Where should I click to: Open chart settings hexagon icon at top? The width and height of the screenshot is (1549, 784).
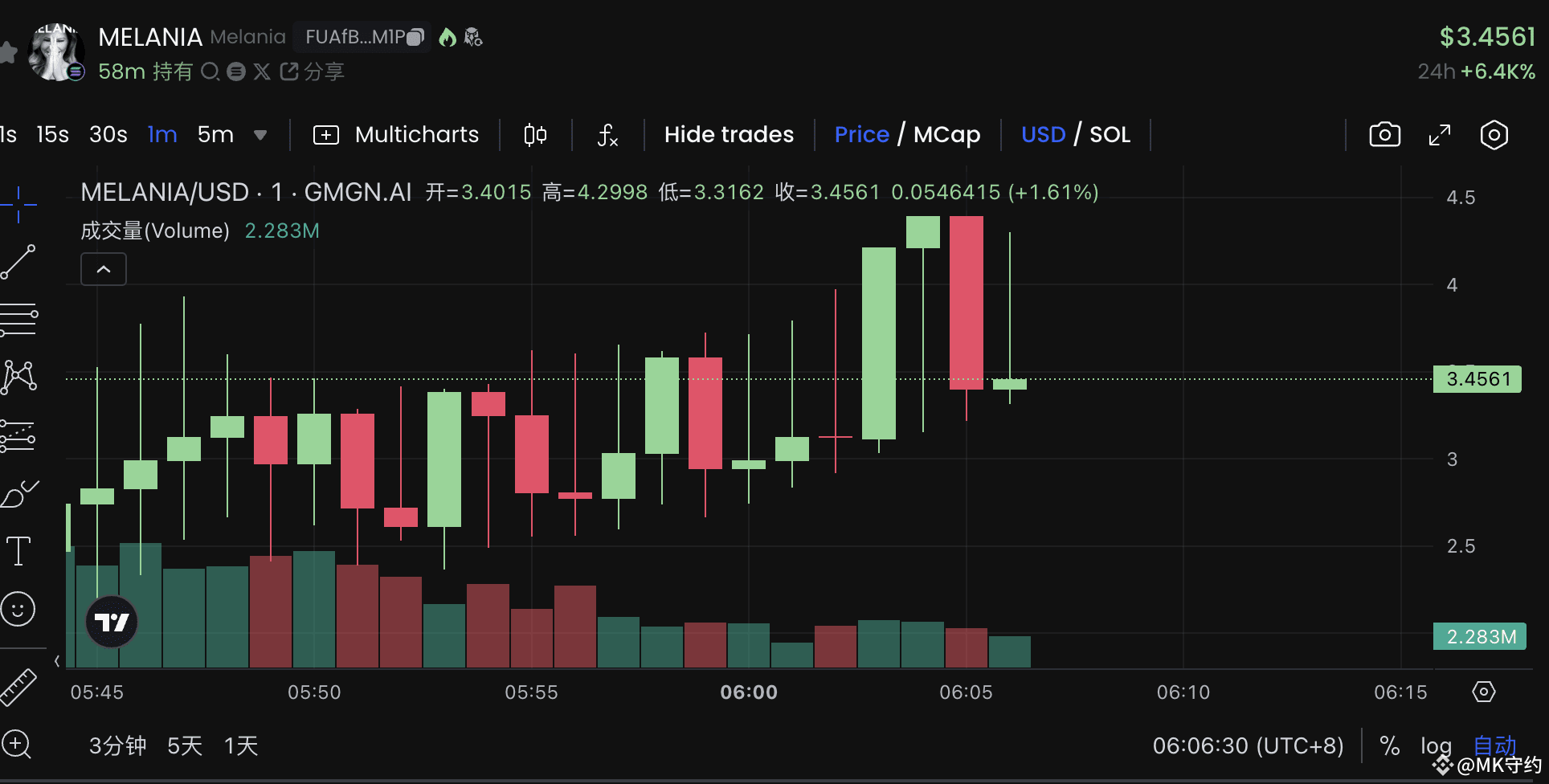coord(1494,134)
